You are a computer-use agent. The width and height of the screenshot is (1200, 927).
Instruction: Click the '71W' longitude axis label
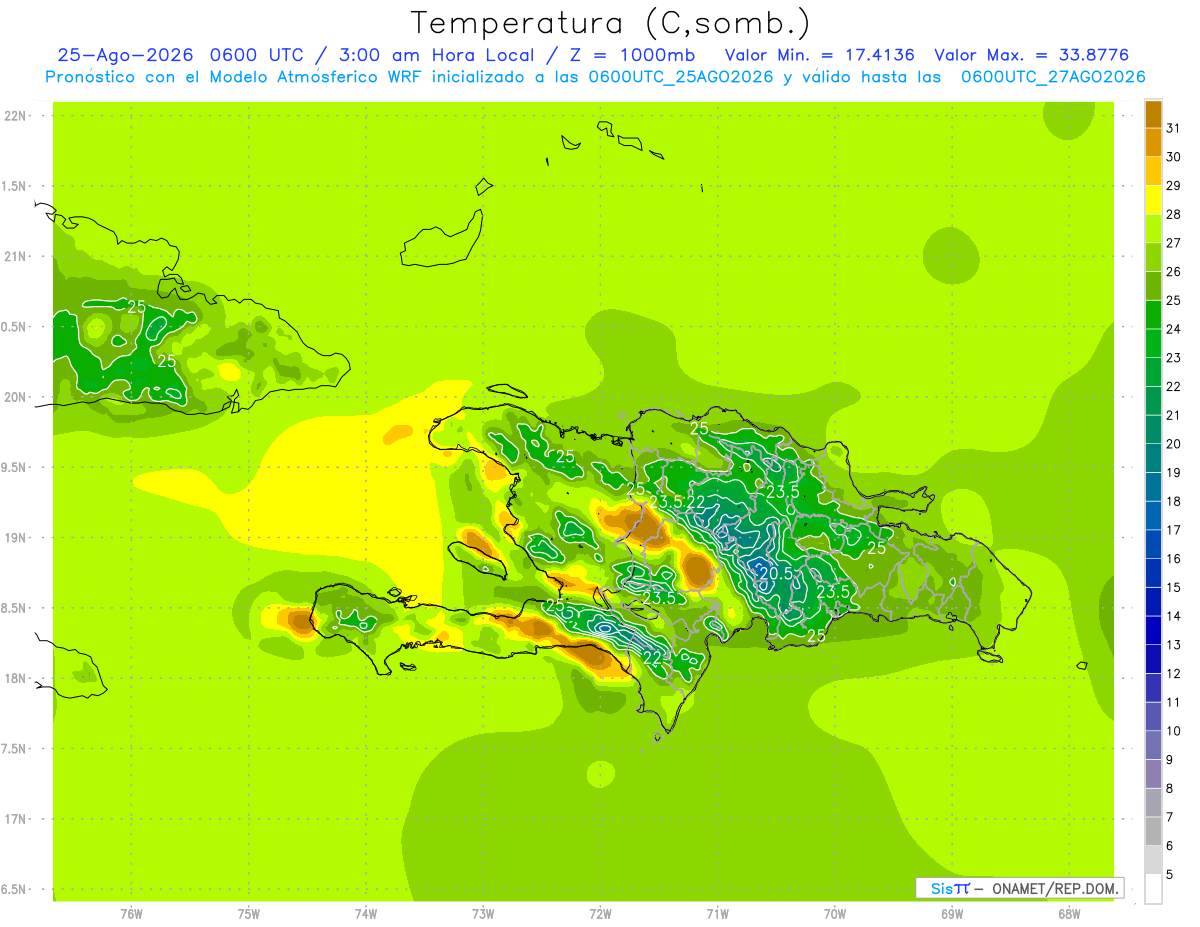717,914
